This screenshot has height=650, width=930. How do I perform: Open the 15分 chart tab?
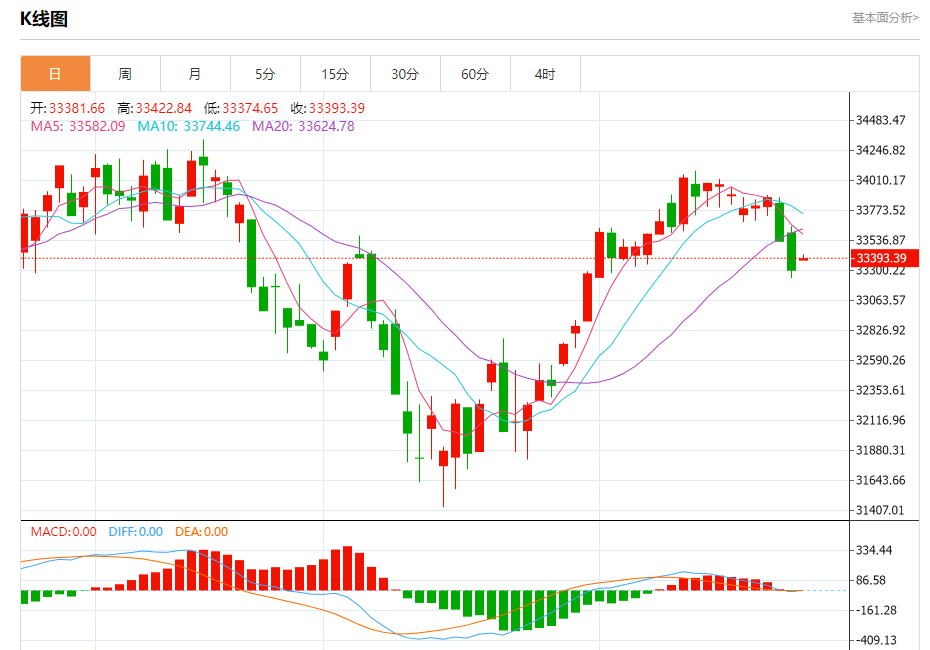[x=335, y=74]
